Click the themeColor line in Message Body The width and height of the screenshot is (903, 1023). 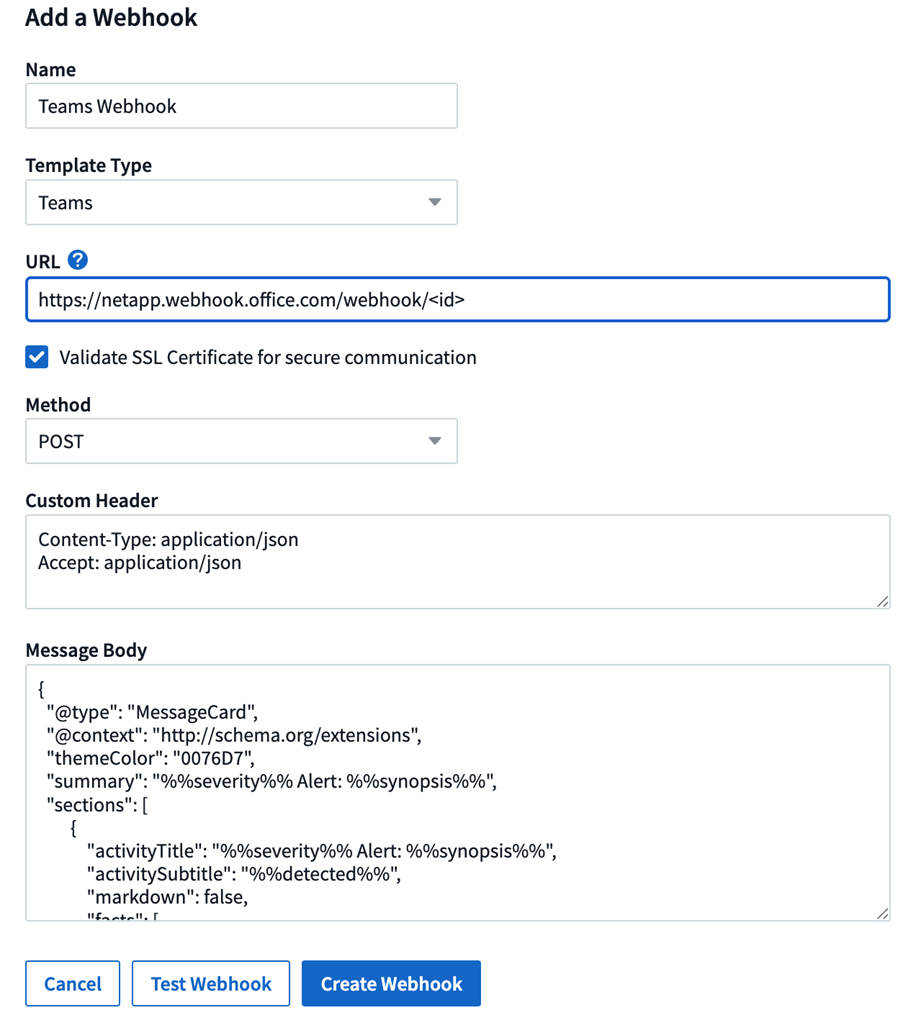click(150, 759)
